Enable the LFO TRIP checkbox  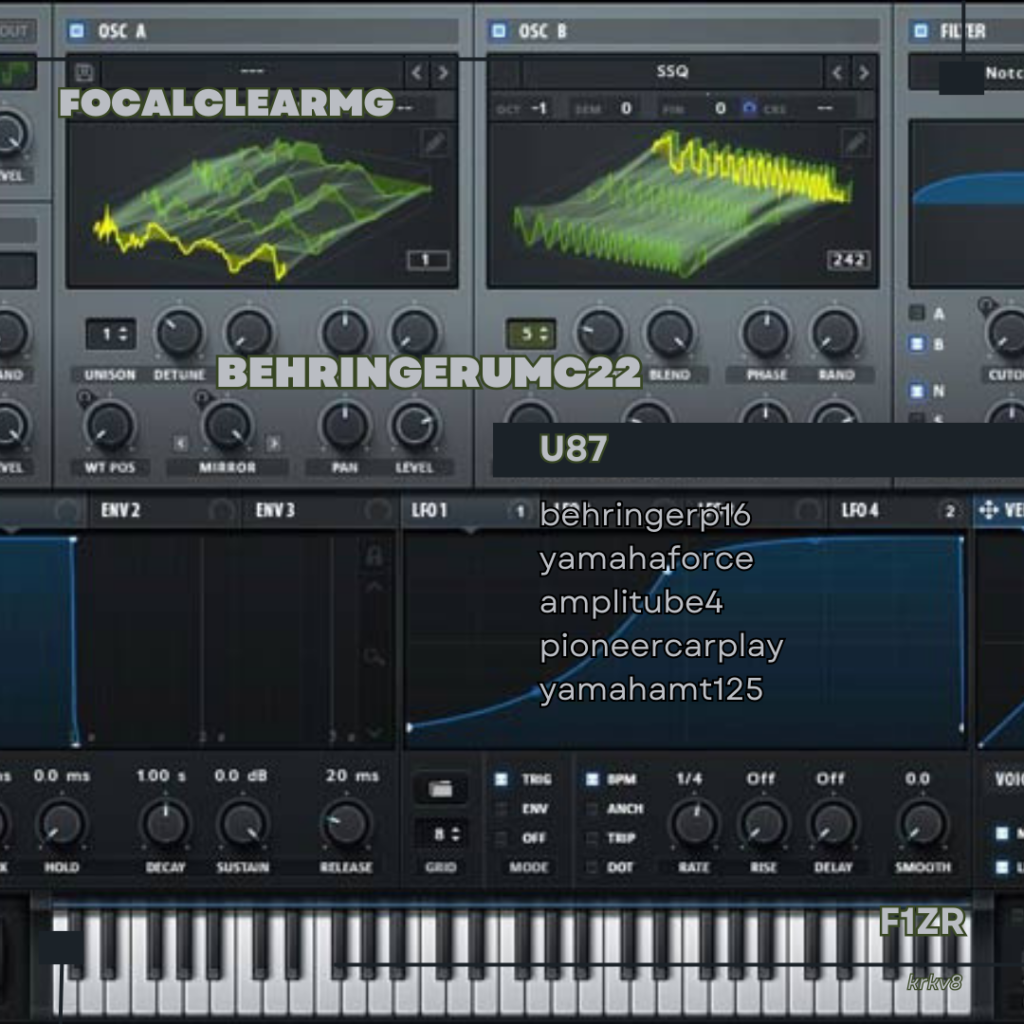tap(592, 838)
